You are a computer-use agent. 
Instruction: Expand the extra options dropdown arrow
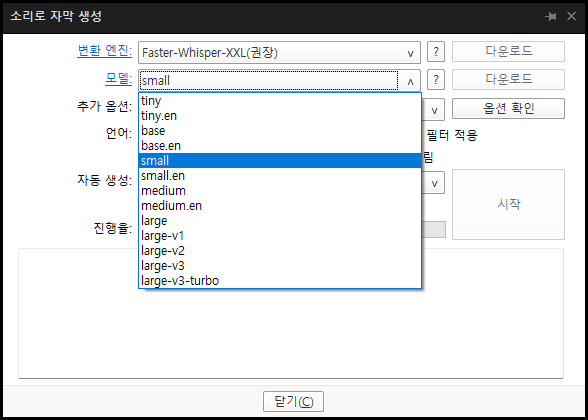coord(434,110)
